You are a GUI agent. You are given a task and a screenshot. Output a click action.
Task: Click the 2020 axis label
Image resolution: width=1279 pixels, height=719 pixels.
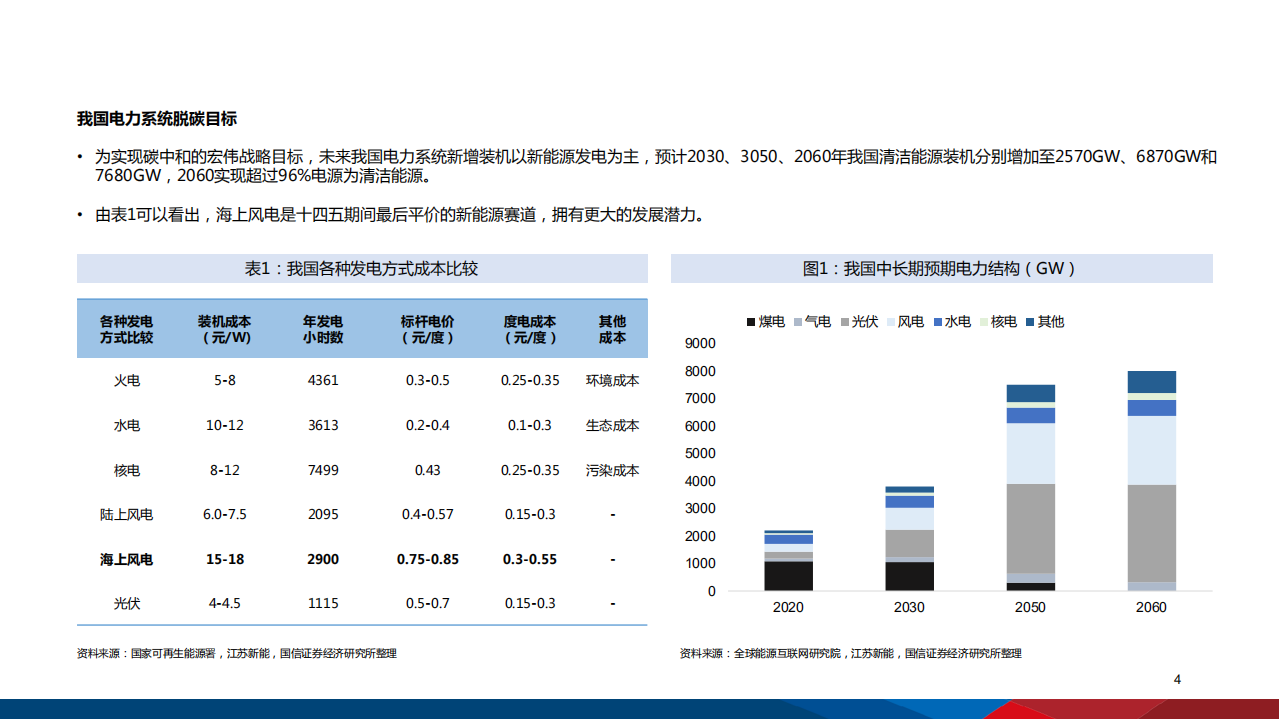pos(787,607)
